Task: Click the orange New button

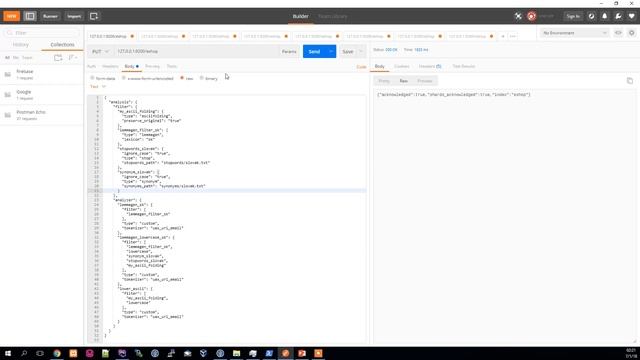Action: pos(11,16)
